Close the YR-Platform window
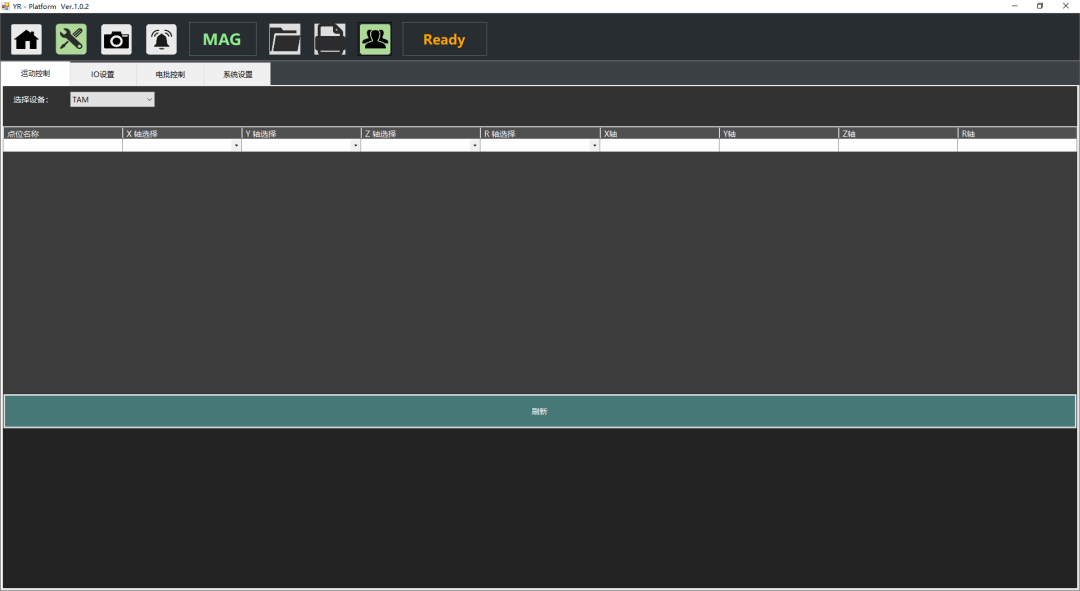 [x=1066, y=6]
